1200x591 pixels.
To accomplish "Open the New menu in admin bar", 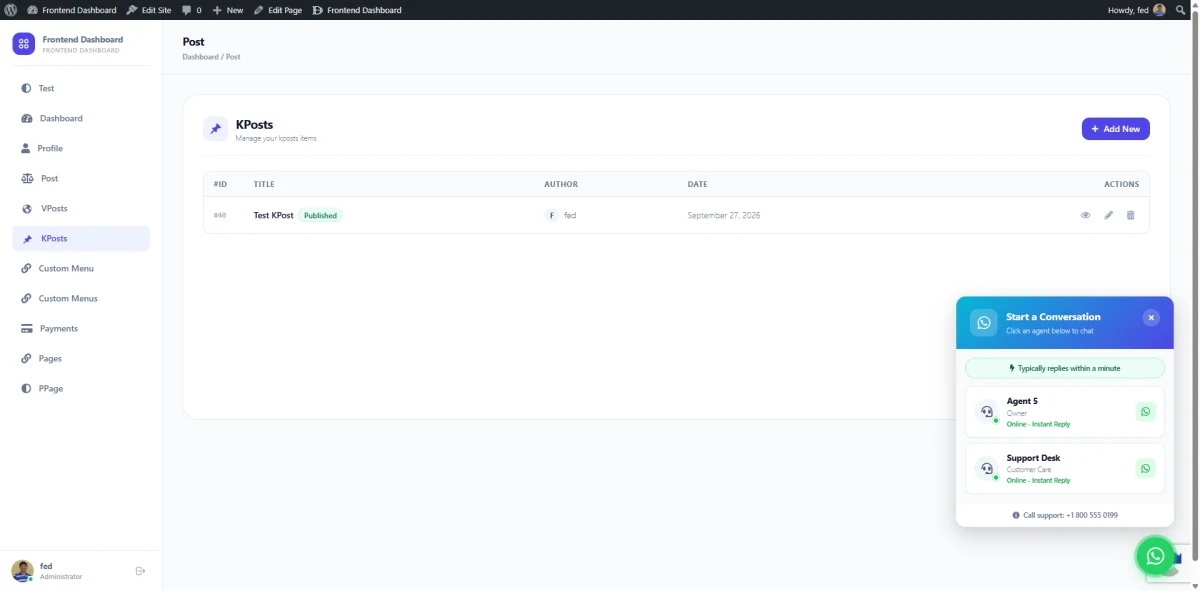I will [x=228, y=10].
